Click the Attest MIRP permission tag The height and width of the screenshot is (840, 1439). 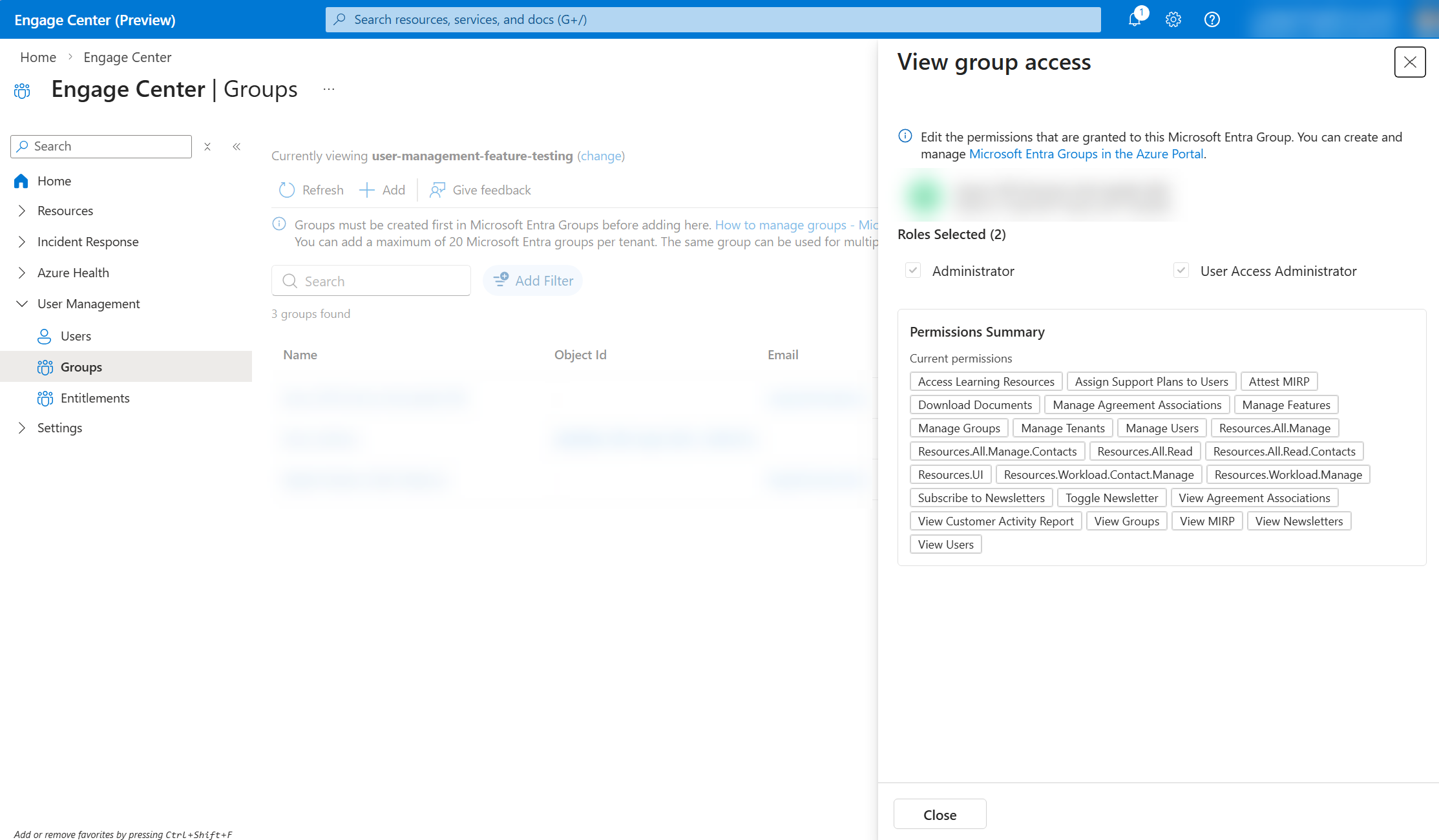coord(1279,381)
